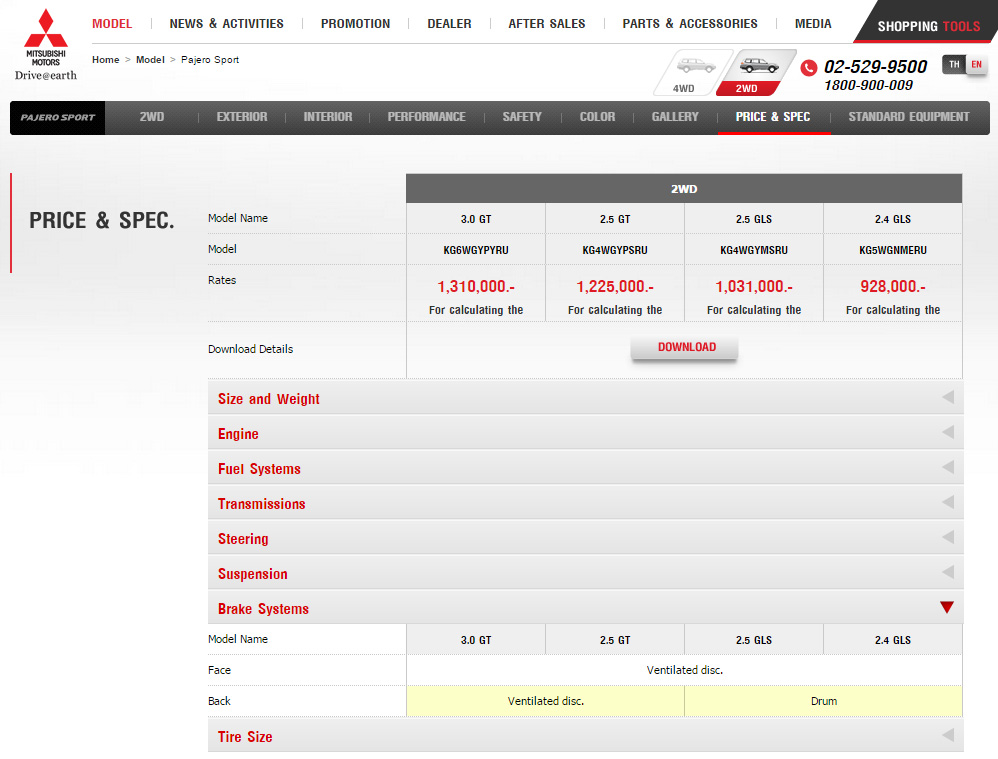Click model code KG5WGNMERU
This screenshot has width=998, height=759.
(x=893, y=250)
